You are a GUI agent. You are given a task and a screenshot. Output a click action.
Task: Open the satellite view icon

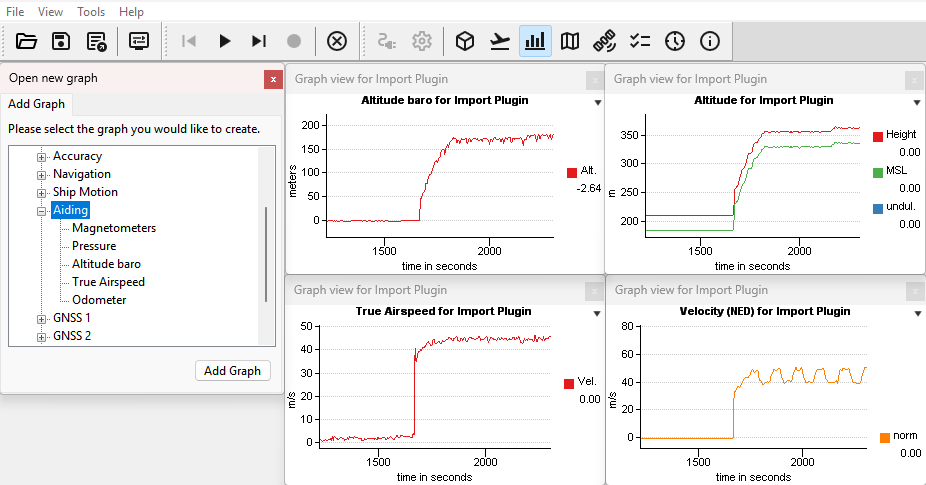tap(604, 41)
